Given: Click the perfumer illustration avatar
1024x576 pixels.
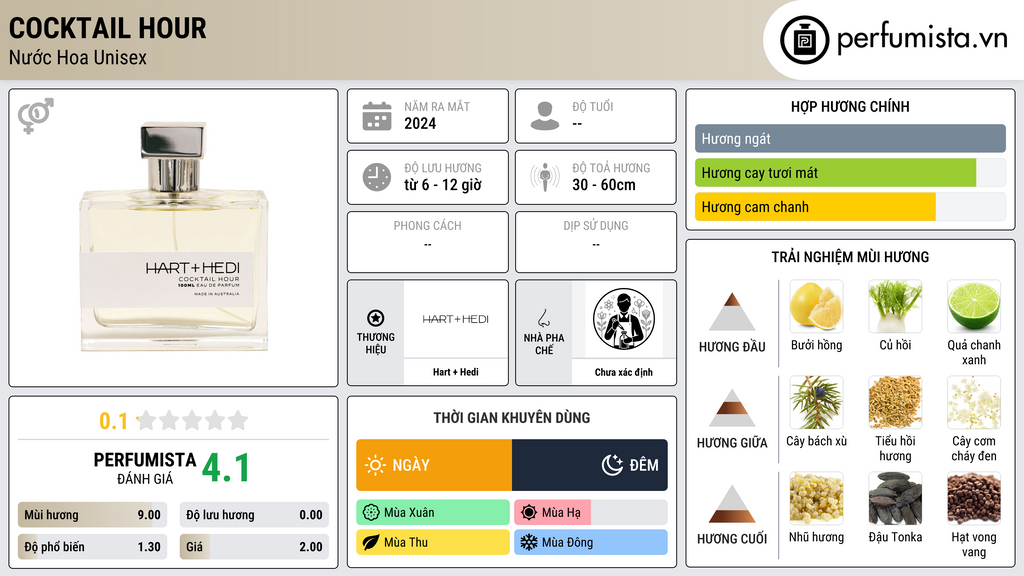Looking at the screenshot, I should point(624,319).
